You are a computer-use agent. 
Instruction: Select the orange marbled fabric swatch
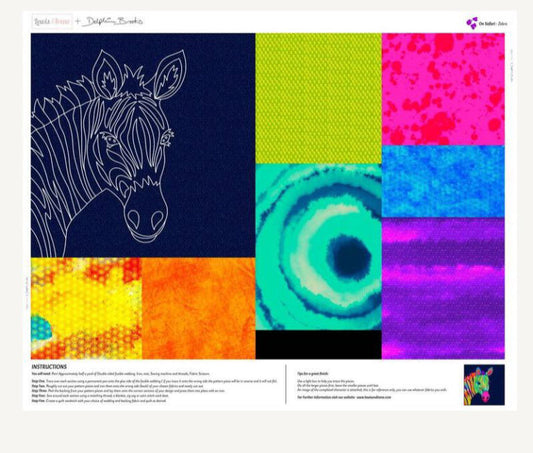(199, 308)
